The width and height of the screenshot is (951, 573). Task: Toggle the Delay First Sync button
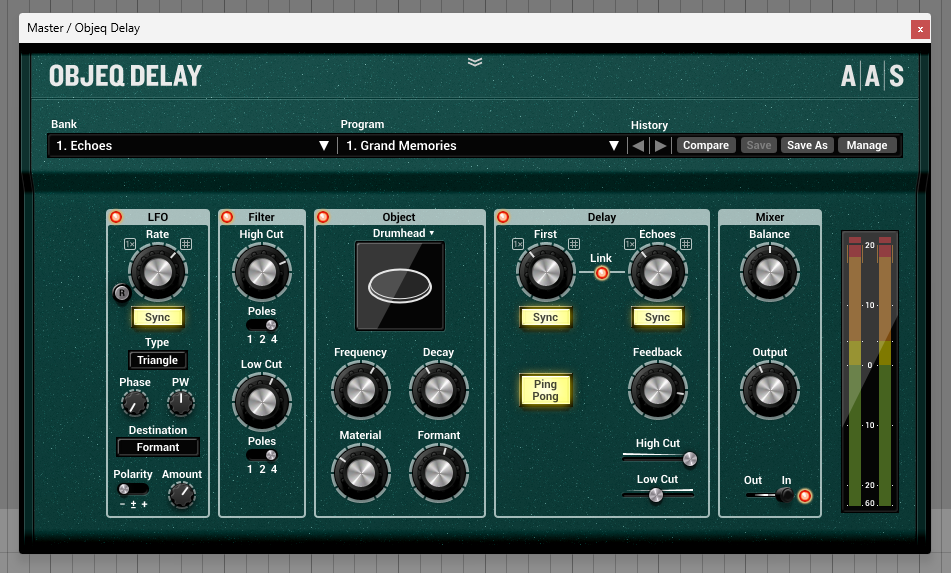pos(545,317)
